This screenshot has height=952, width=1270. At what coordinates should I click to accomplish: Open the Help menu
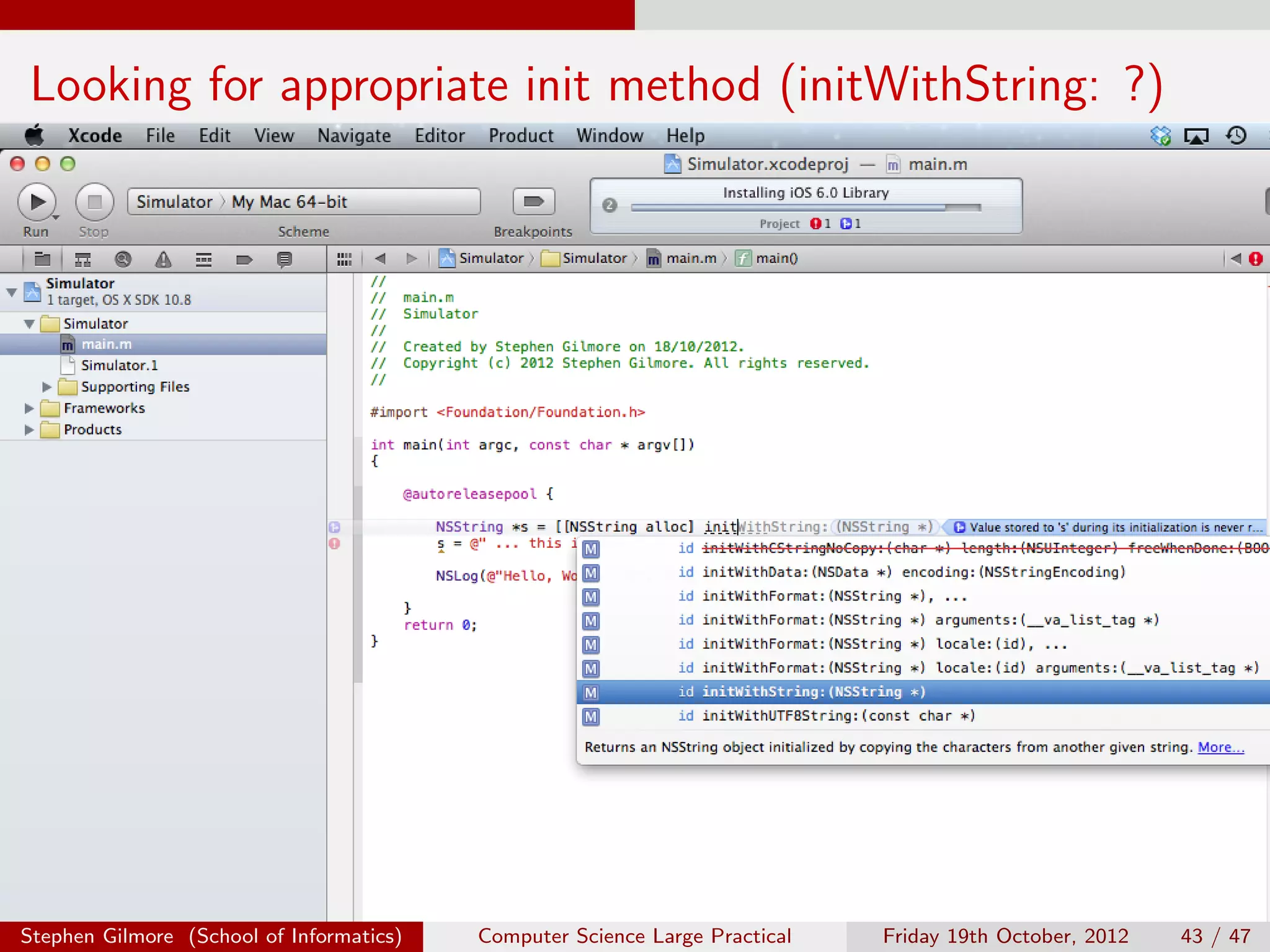pyautogui.click(x=685, y=136)
